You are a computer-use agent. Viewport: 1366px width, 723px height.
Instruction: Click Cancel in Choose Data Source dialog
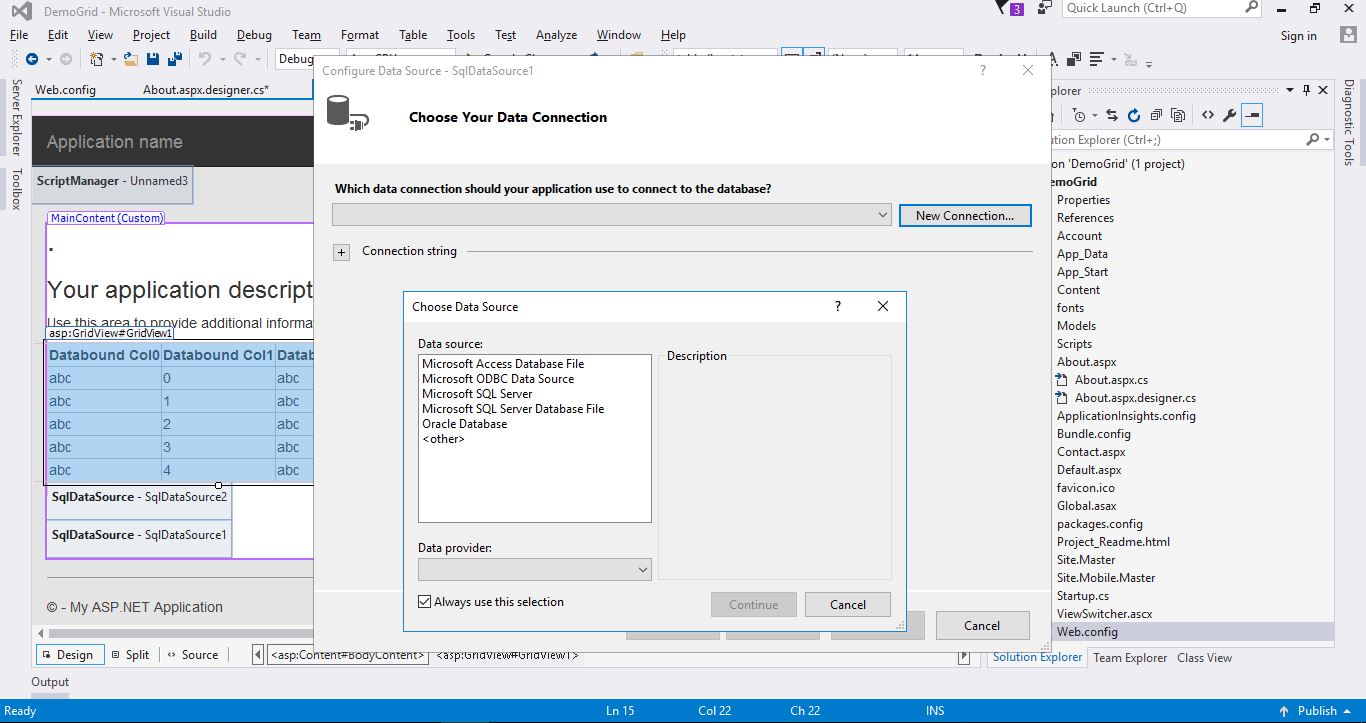[848, 604]
